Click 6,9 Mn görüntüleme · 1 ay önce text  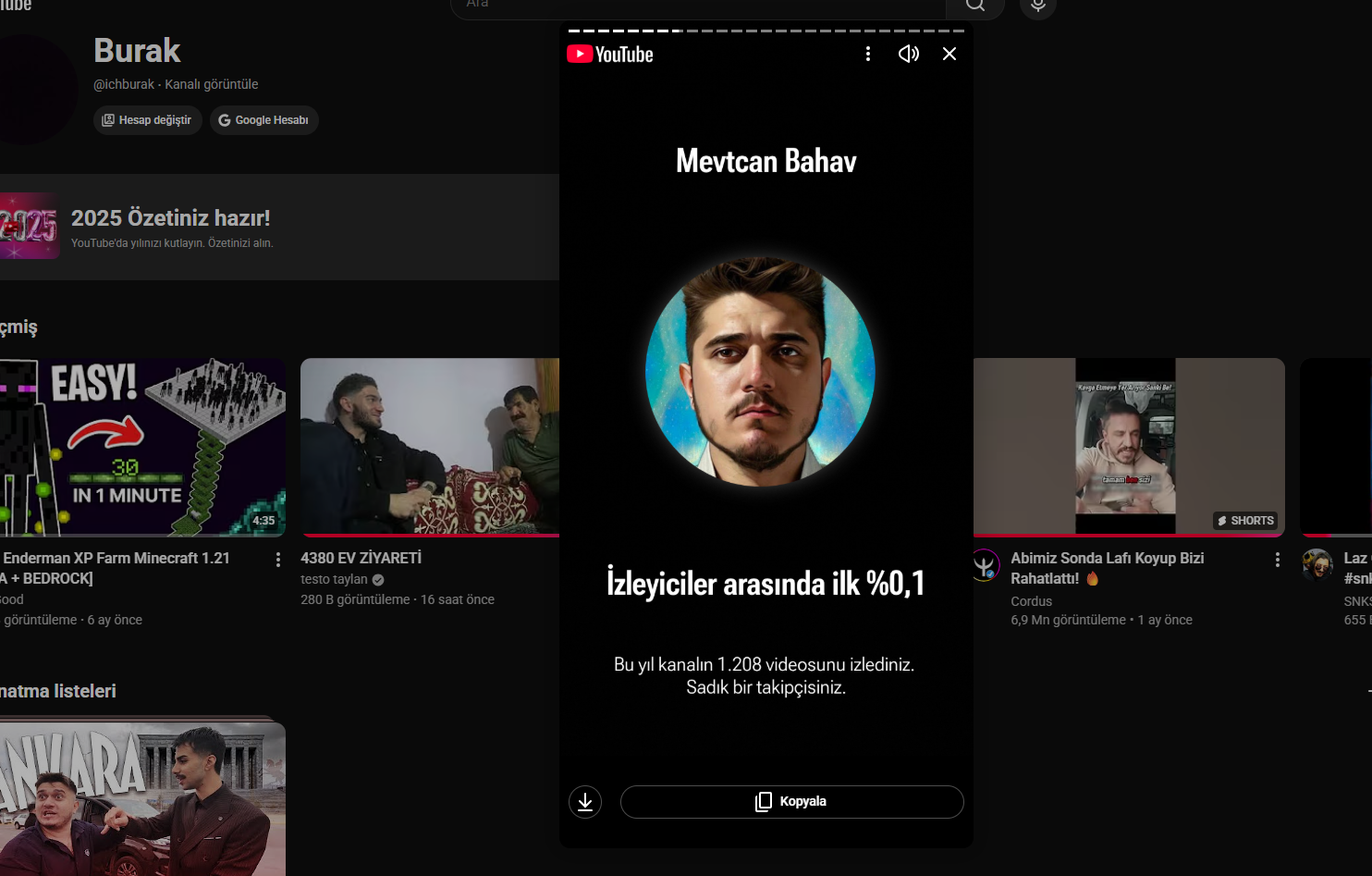[x=1101, y=620]
